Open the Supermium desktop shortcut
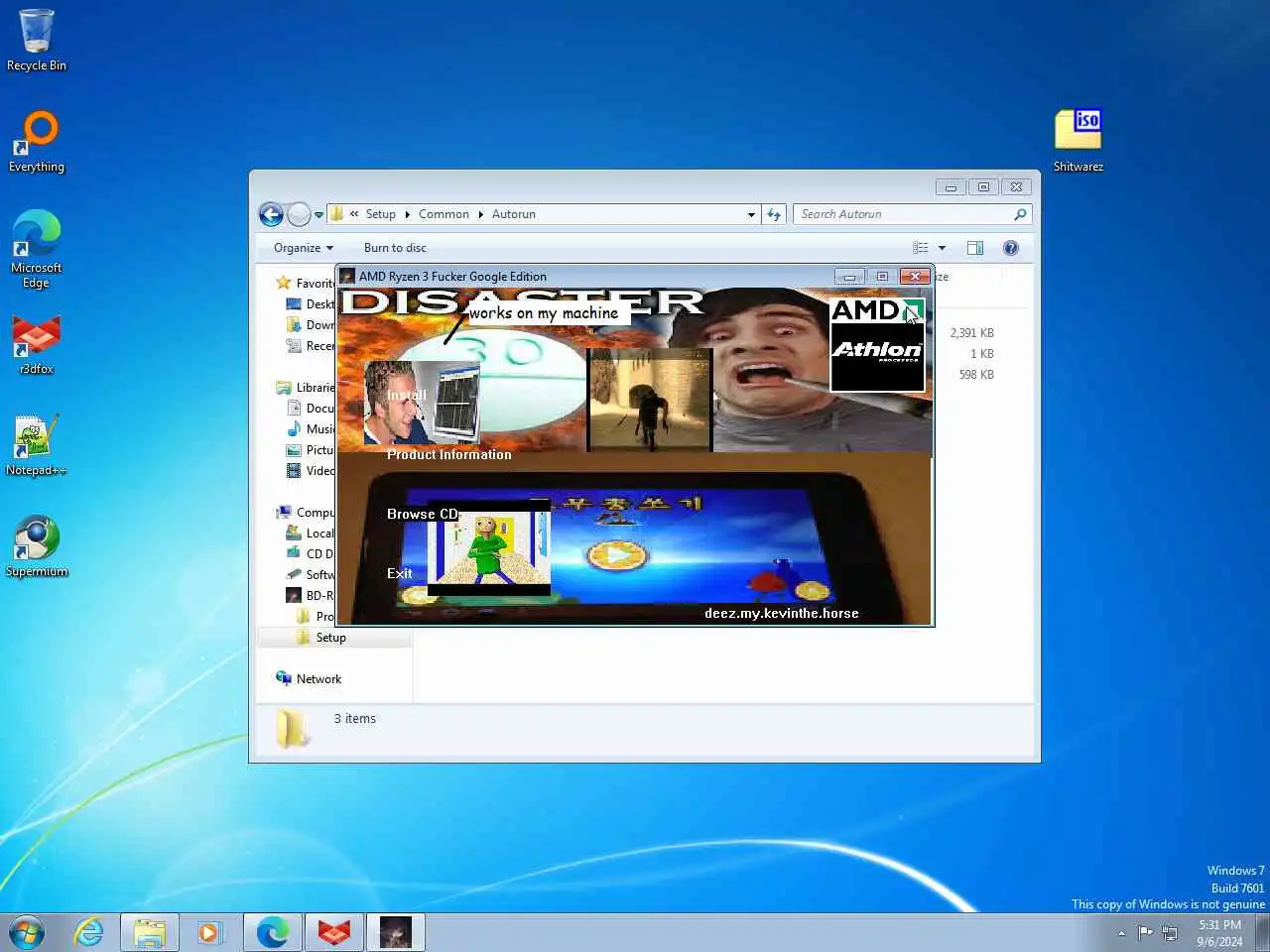 (37, 547)
